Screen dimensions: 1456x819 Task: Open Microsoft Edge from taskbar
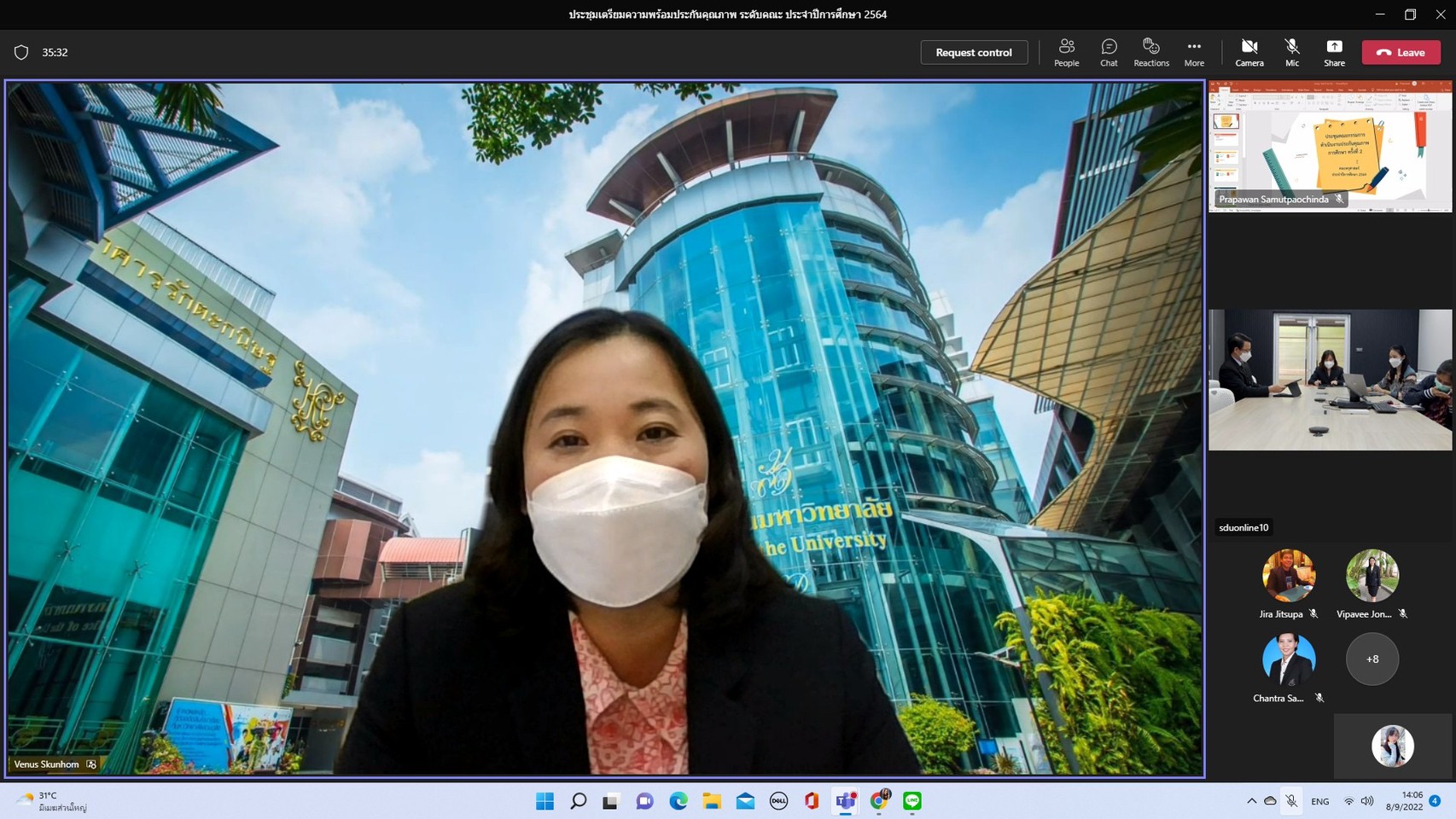click(x=678, y=801)
